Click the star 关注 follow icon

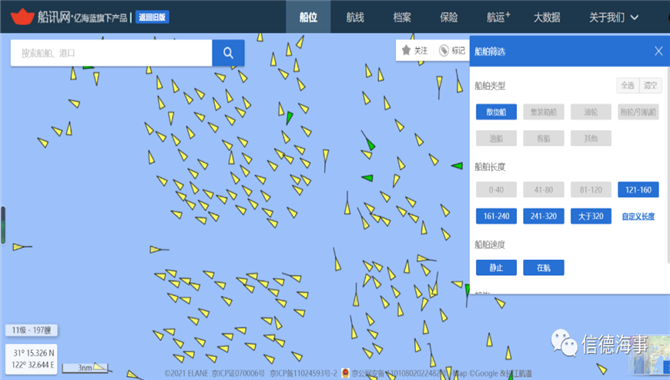(x=406, y=50)
